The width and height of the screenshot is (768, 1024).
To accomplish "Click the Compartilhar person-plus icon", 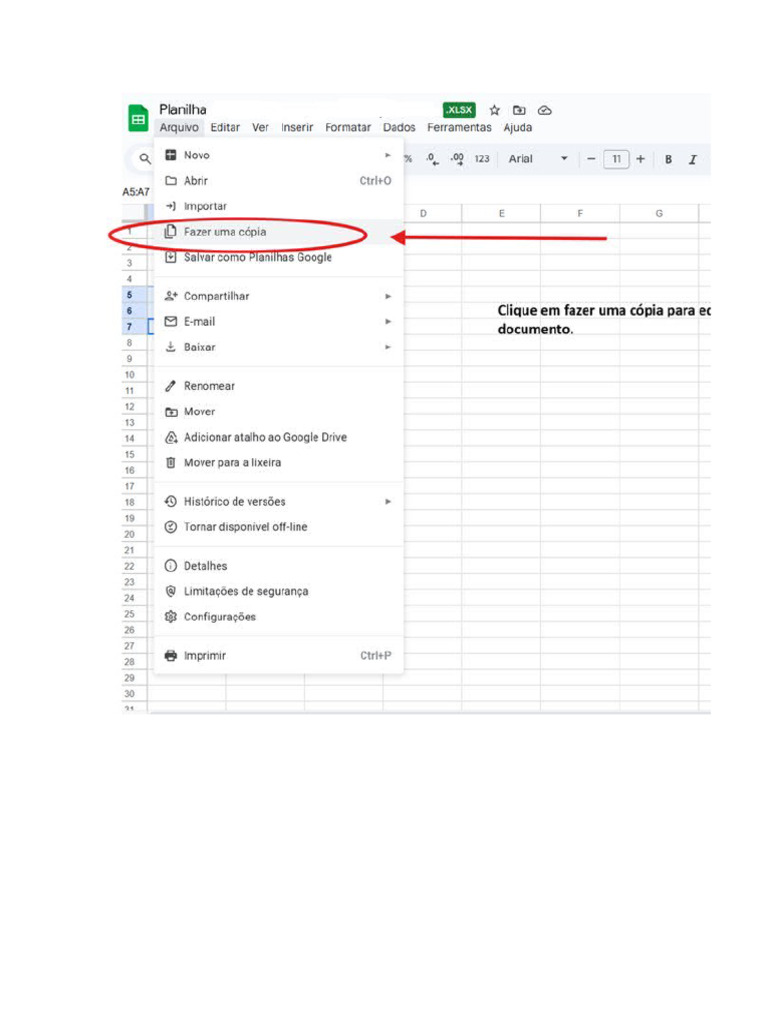I will [x=170, y=296].
